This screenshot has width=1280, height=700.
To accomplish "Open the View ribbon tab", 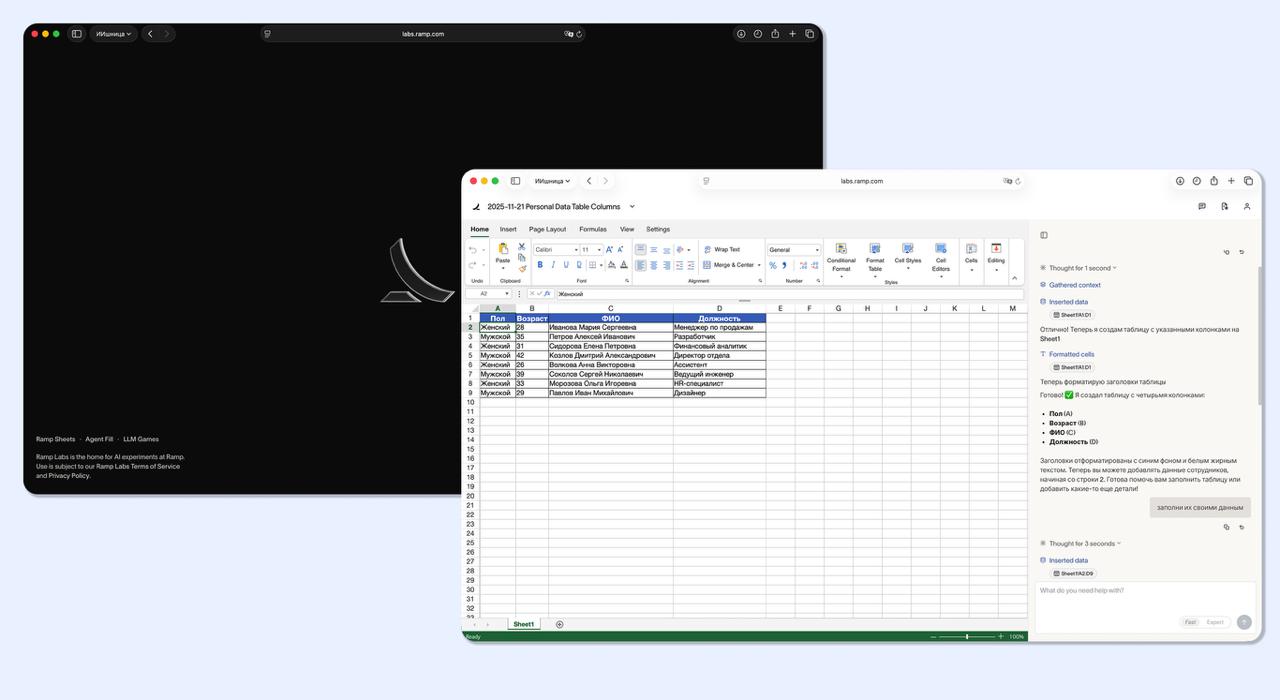I will 627,229.
